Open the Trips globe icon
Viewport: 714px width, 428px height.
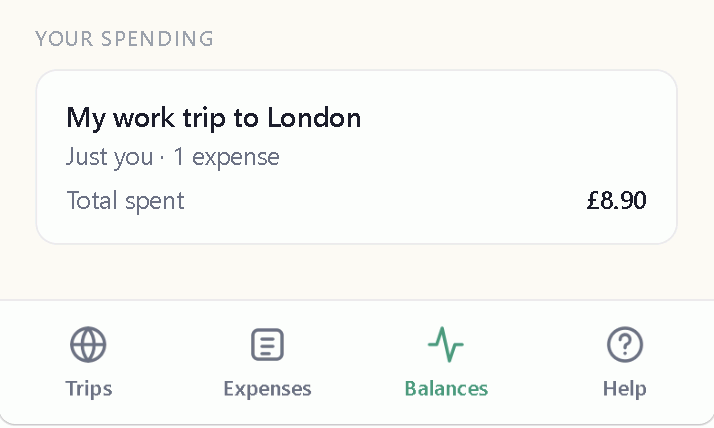tap(88, 345)
